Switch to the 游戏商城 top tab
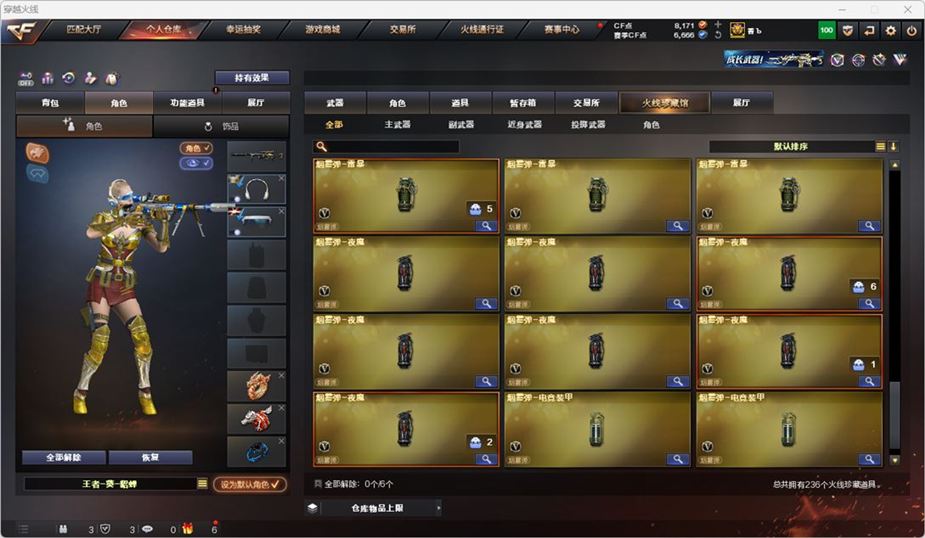 [x=323, y=29]
